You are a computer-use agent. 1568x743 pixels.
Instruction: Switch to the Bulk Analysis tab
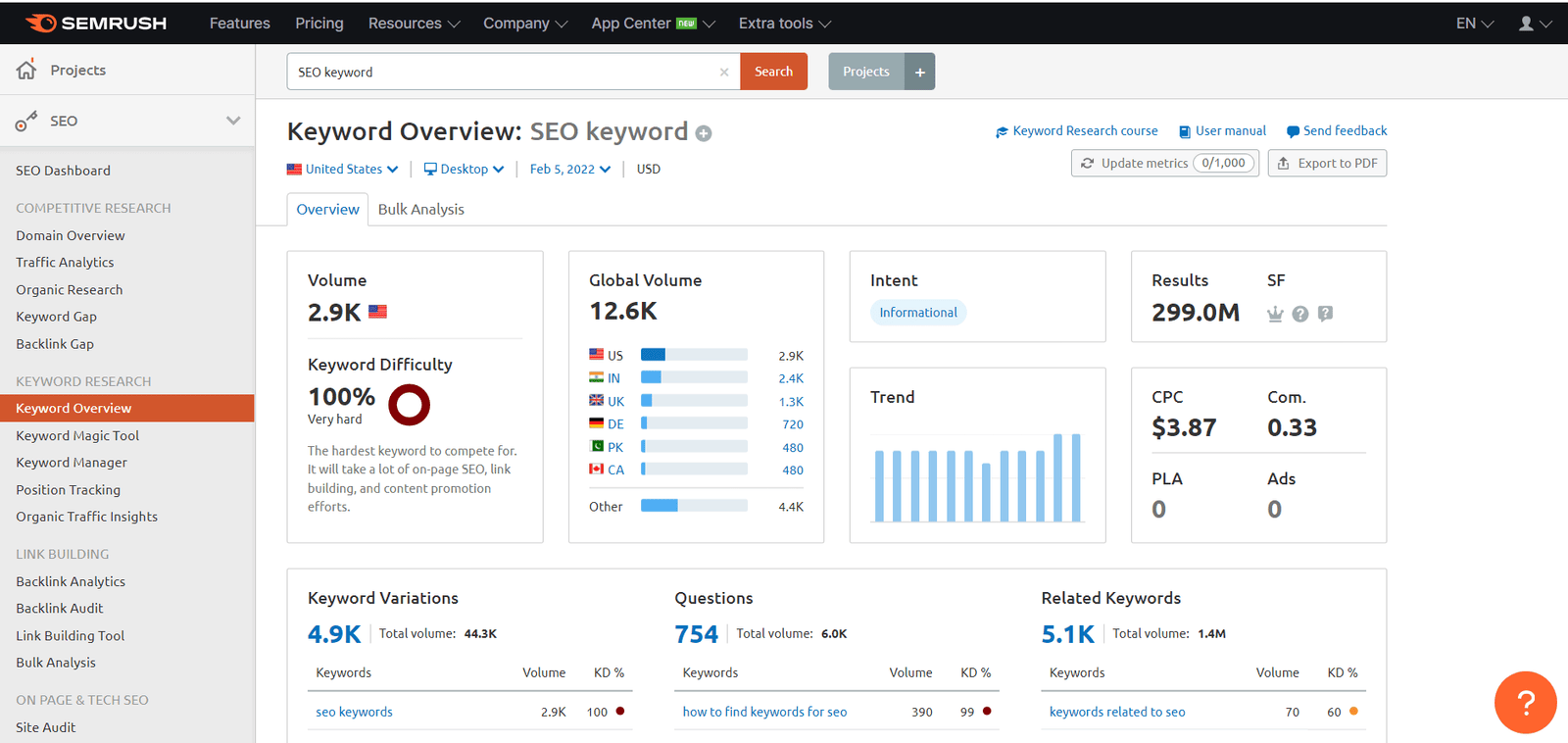pyautogui.click(x=420, y=209)
